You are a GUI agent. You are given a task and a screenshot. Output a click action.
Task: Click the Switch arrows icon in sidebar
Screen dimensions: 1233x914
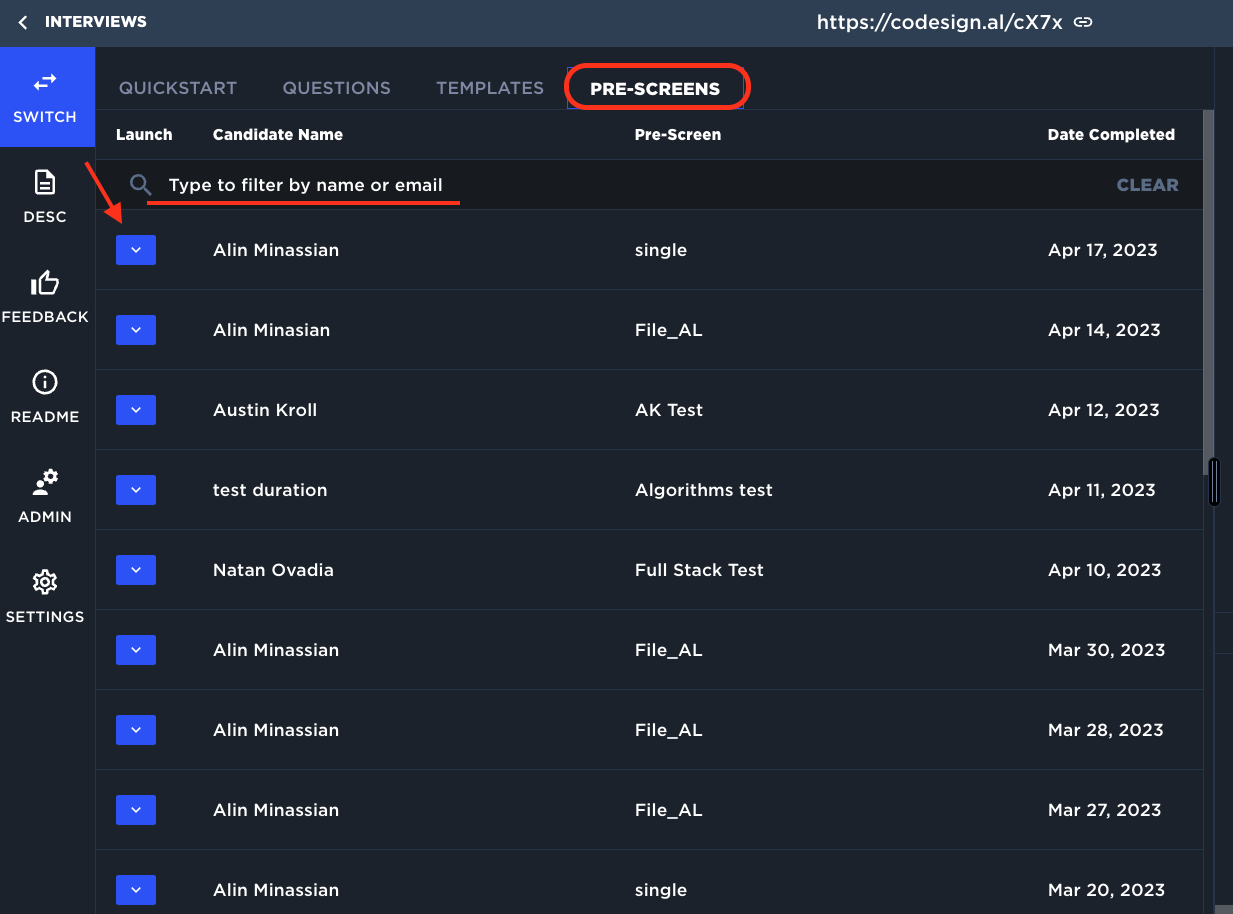click(x=45, y=83)
